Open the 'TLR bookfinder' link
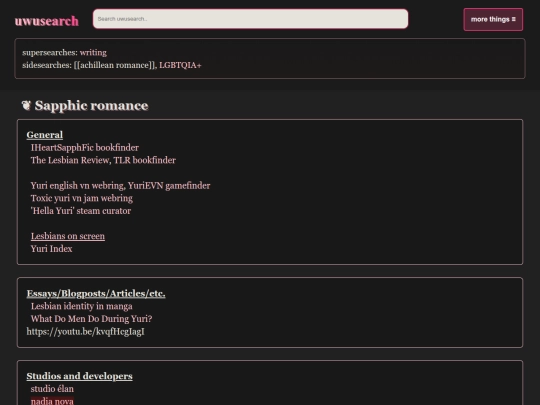540x405 pixels. click(145, 160)
